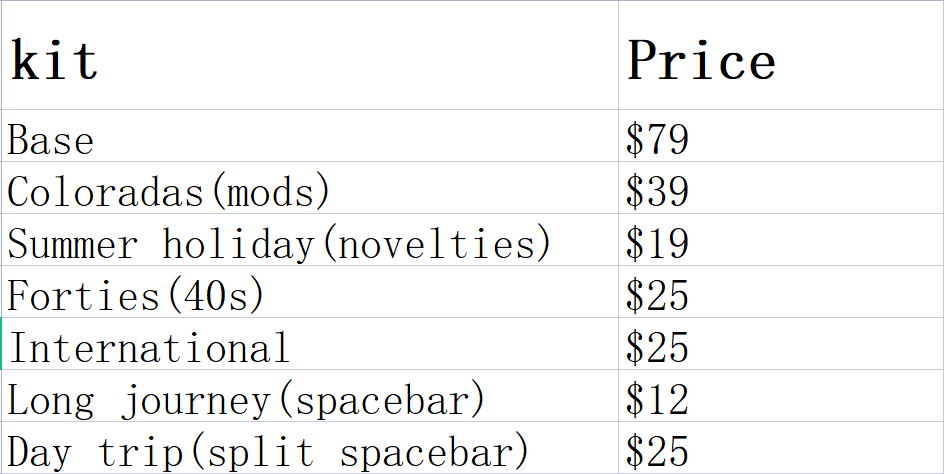The image size is (944, 474).
Task: Click the 'Summer holiday(novelties)' kit cell
Action: click(x=279, y=243)
